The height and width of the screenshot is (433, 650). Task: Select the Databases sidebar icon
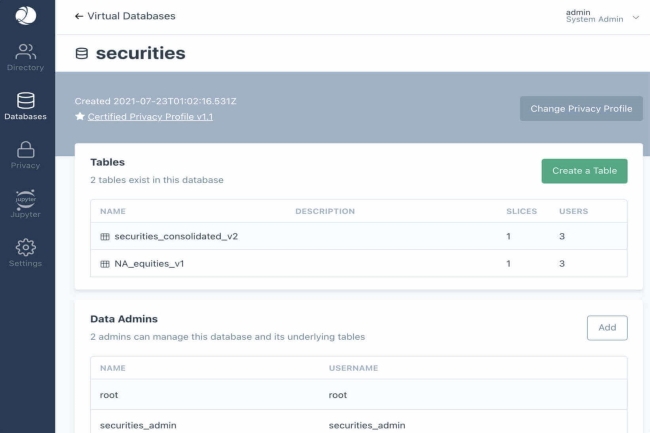click(x=26, y=101)
